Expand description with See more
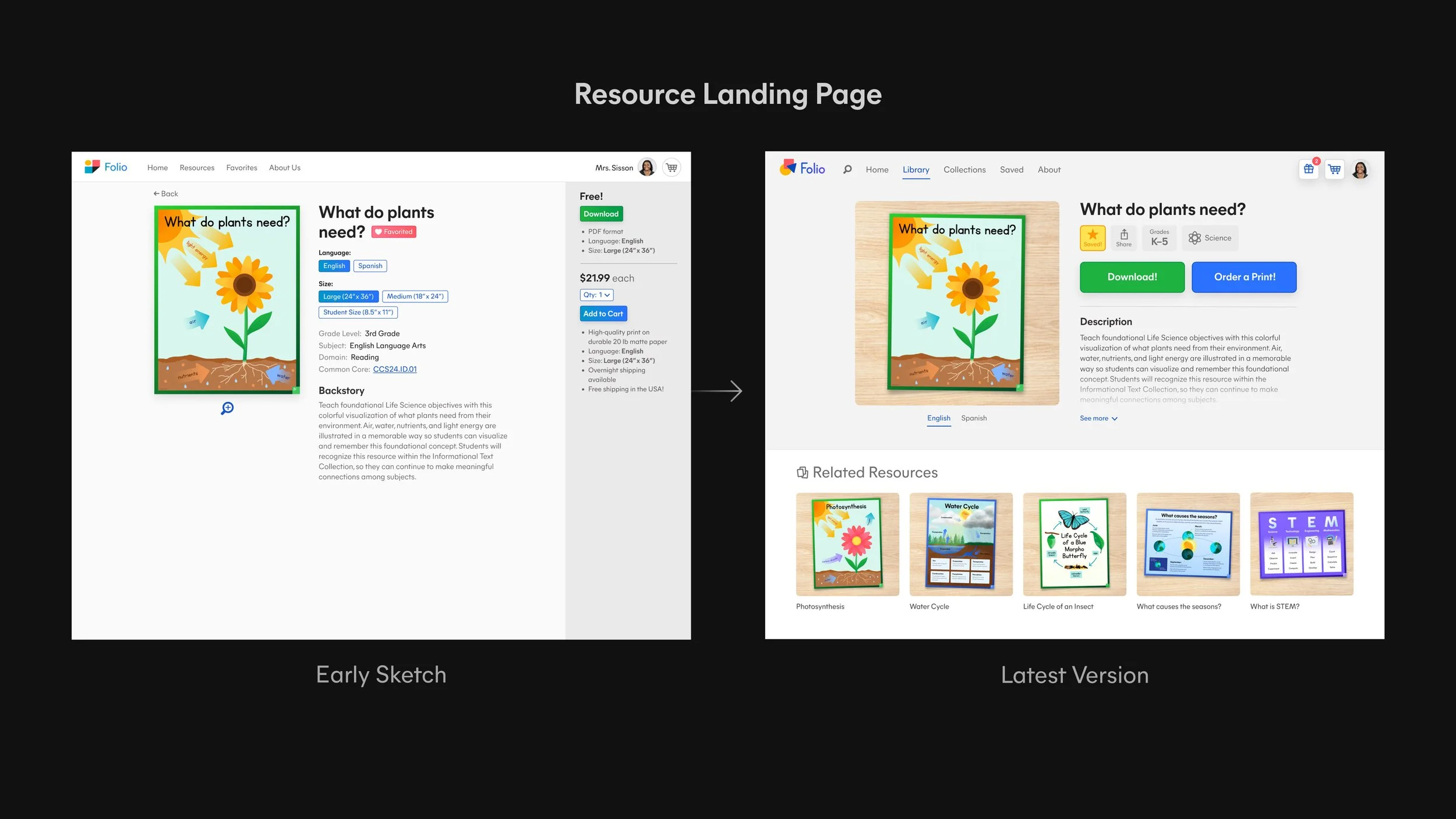The height and width of the screenshot is (819, 1456). pyautogui.click(x=1098, y=418)
